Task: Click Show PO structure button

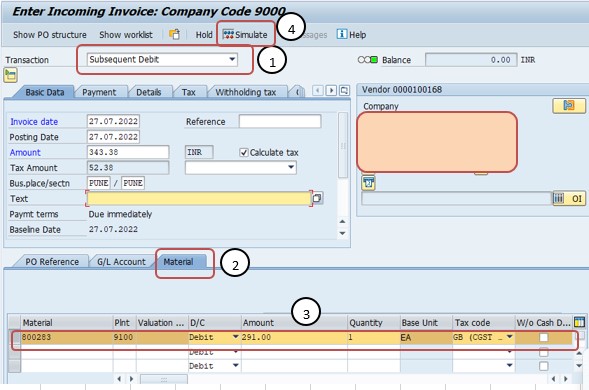Action: coord(50,35)
